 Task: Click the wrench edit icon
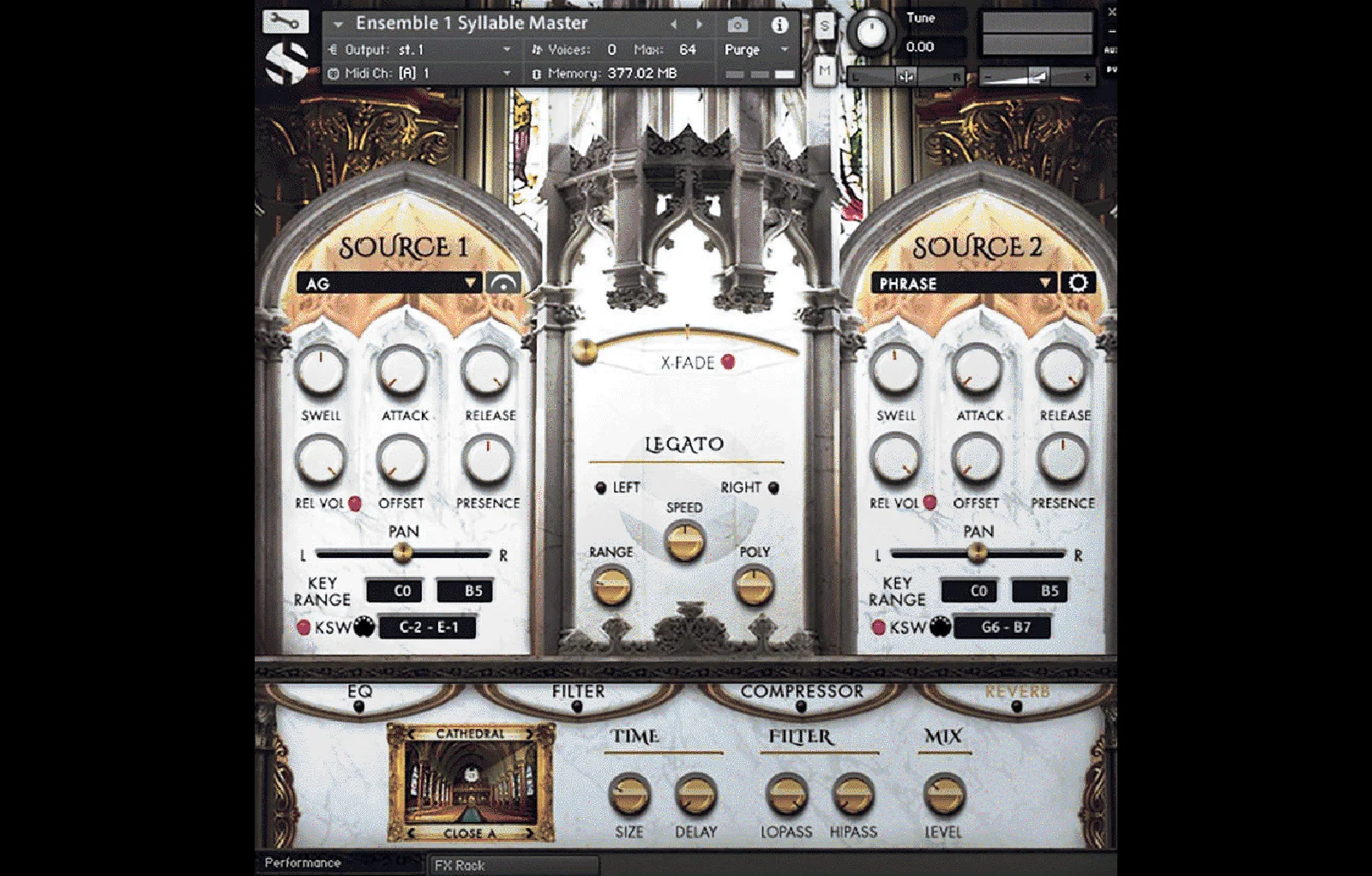coord(286,21)
